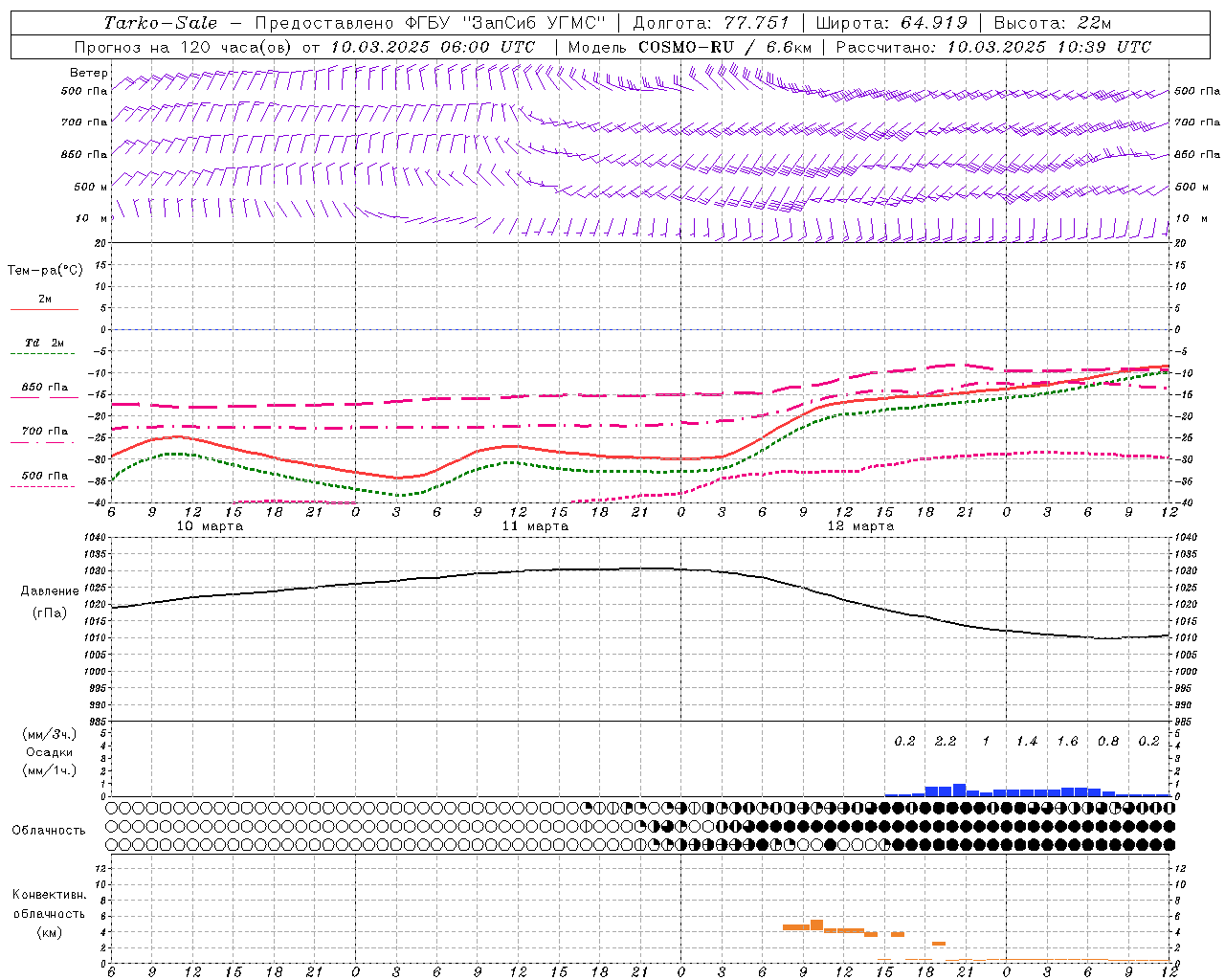Click the "2.2" precipitation amount value
This screenshot has height=980, width=1225.
point(946,741)
